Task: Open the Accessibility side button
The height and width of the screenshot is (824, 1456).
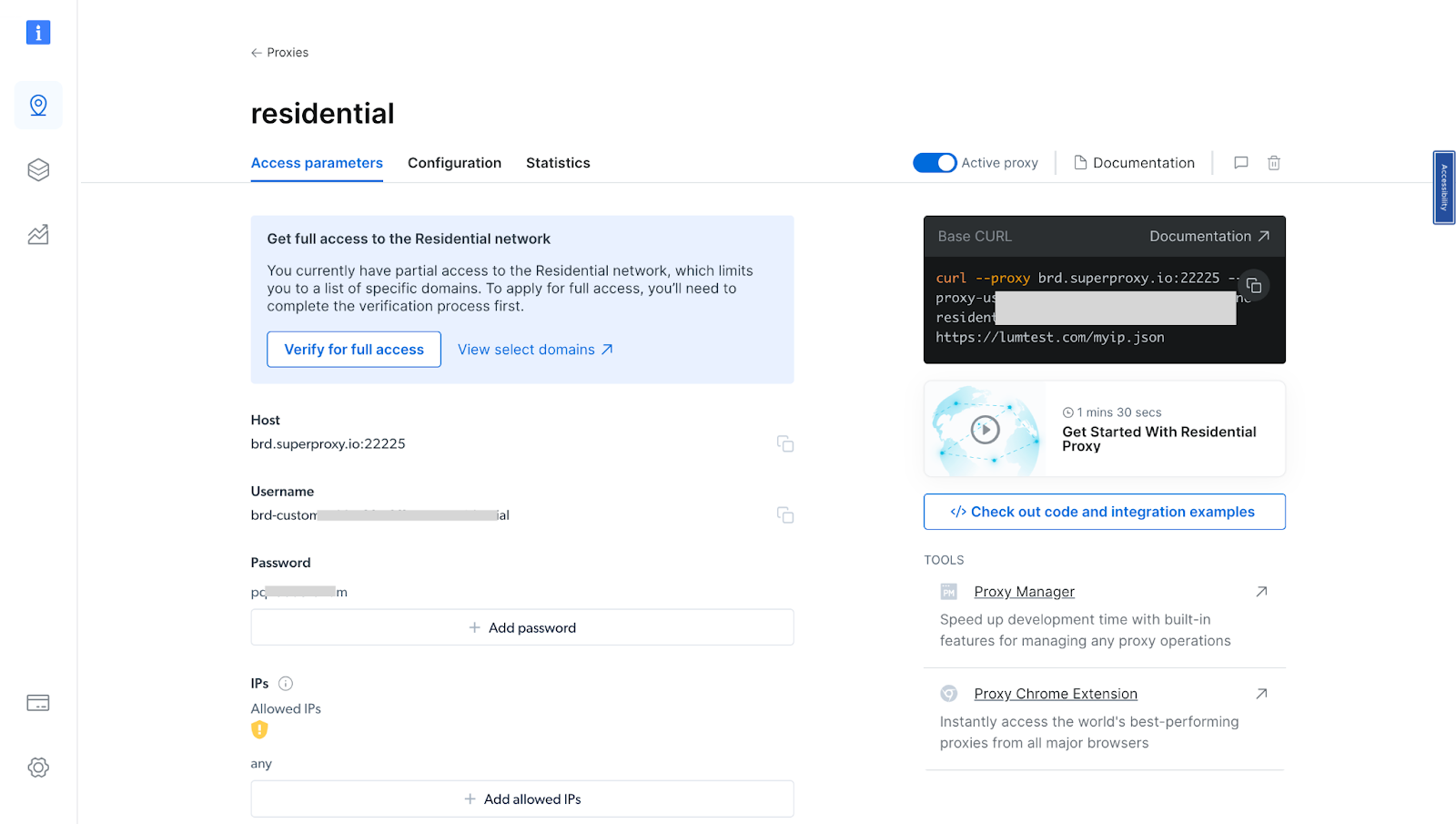Action: click(x=1444, y=188)
